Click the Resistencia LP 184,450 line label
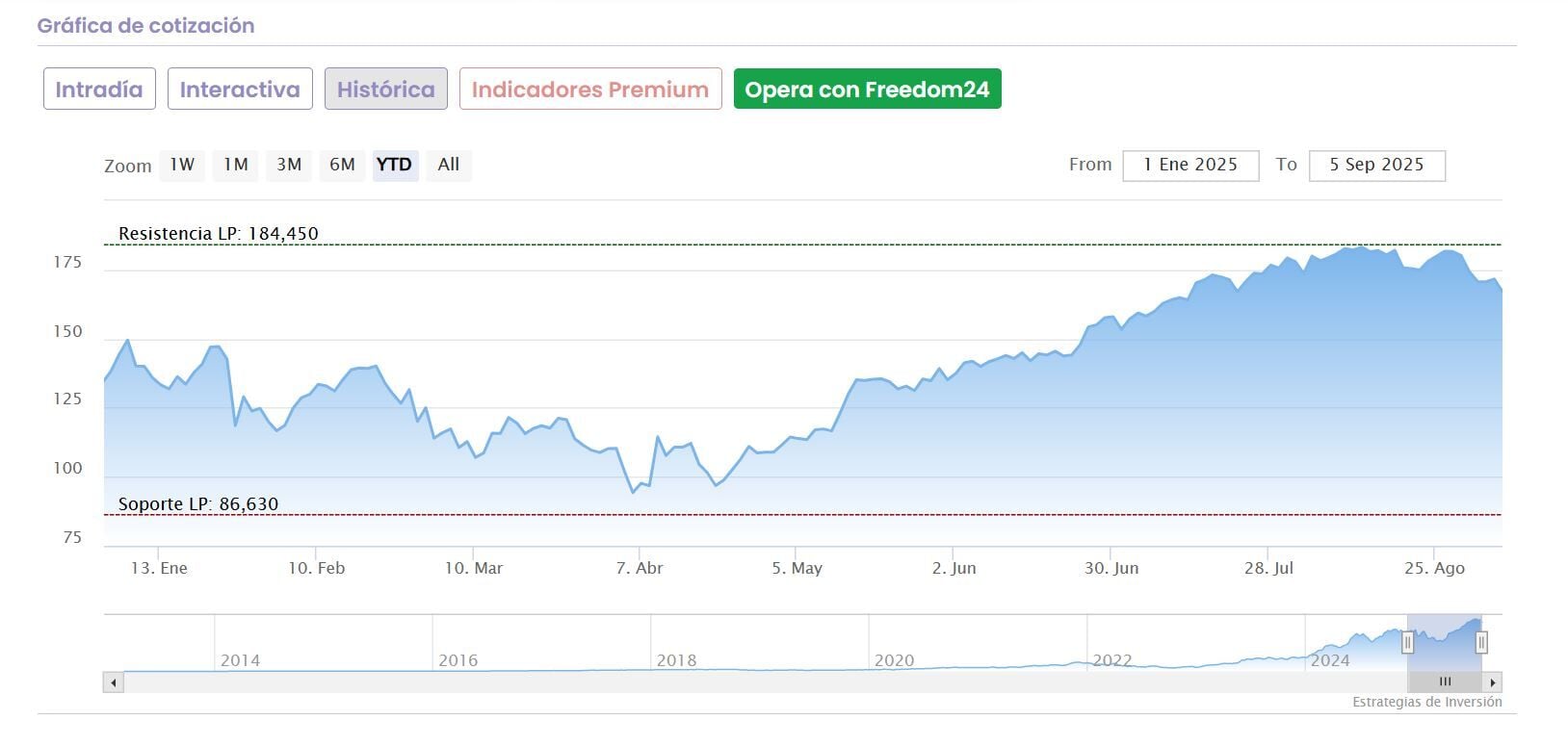1568x746 pixels. click(218, 234)
